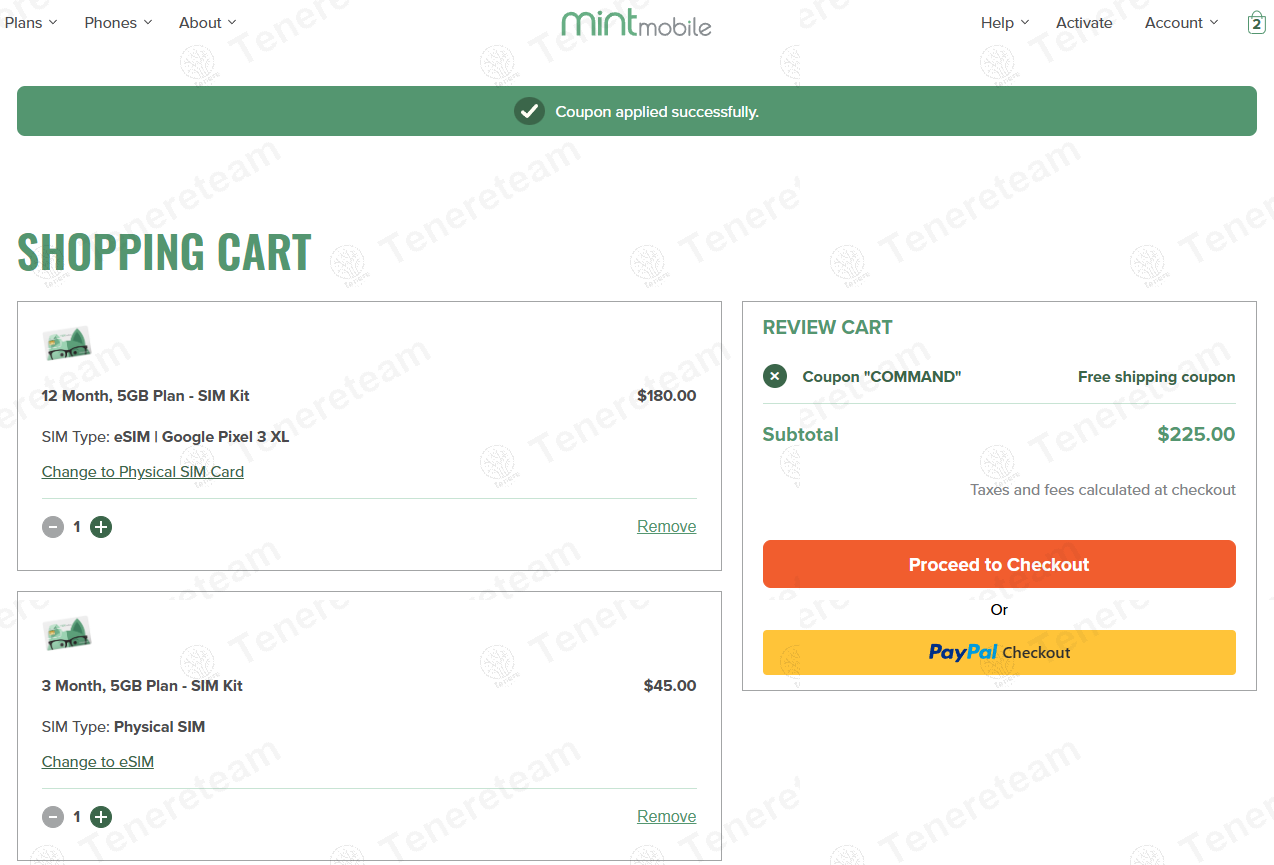Remove the 12 Month 5GB plan
The width and height of the screenshot is (1274, 865).
point(666,527)
